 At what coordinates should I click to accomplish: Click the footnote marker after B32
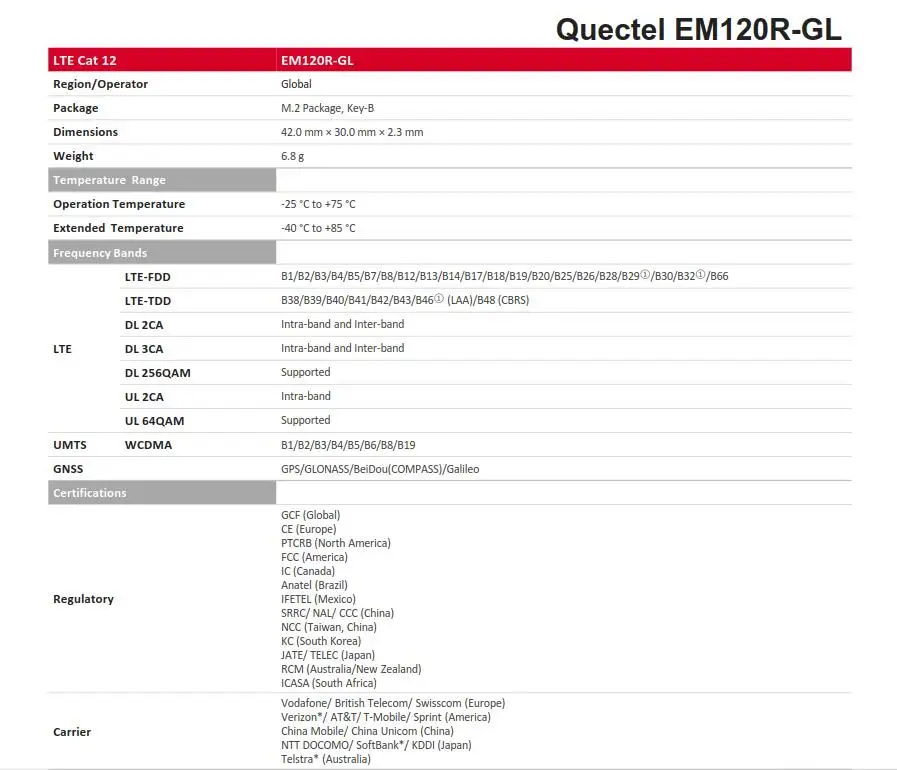(701, 275)
